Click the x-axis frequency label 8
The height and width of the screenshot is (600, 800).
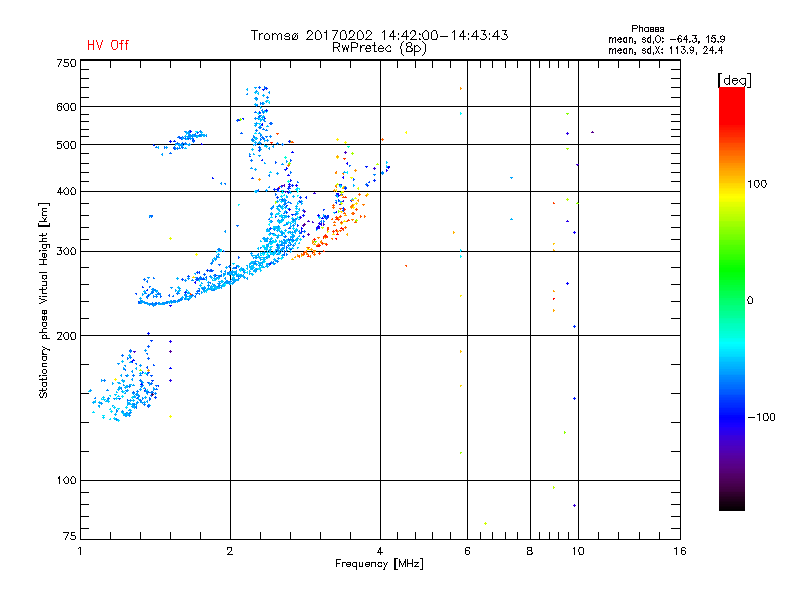coord(530,551)
